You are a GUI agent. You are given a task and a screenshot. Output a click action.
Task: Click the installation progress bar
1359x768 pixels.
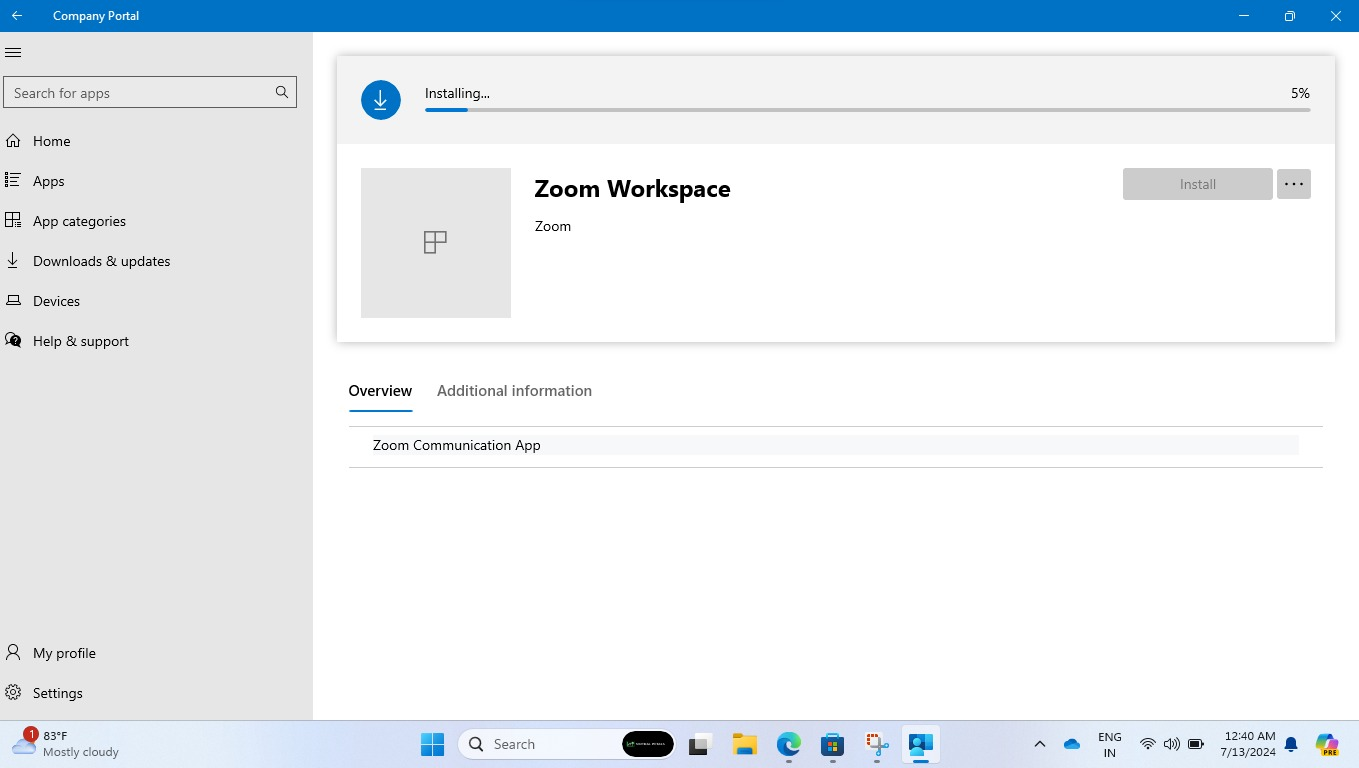coord(867,110)
